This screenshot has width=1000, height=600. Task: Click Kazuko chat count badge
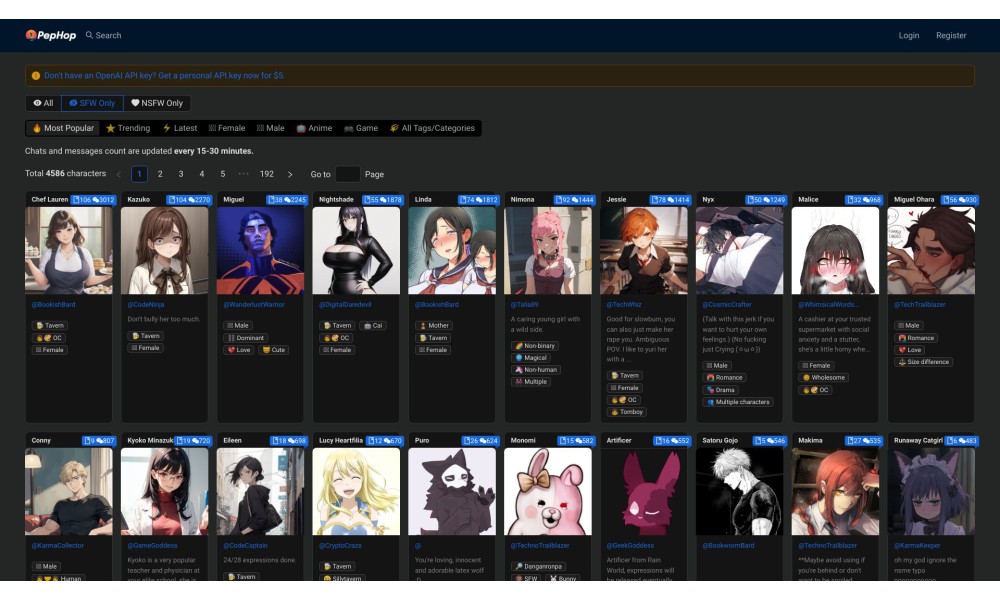pyautogui.click(x=189, y=200)
